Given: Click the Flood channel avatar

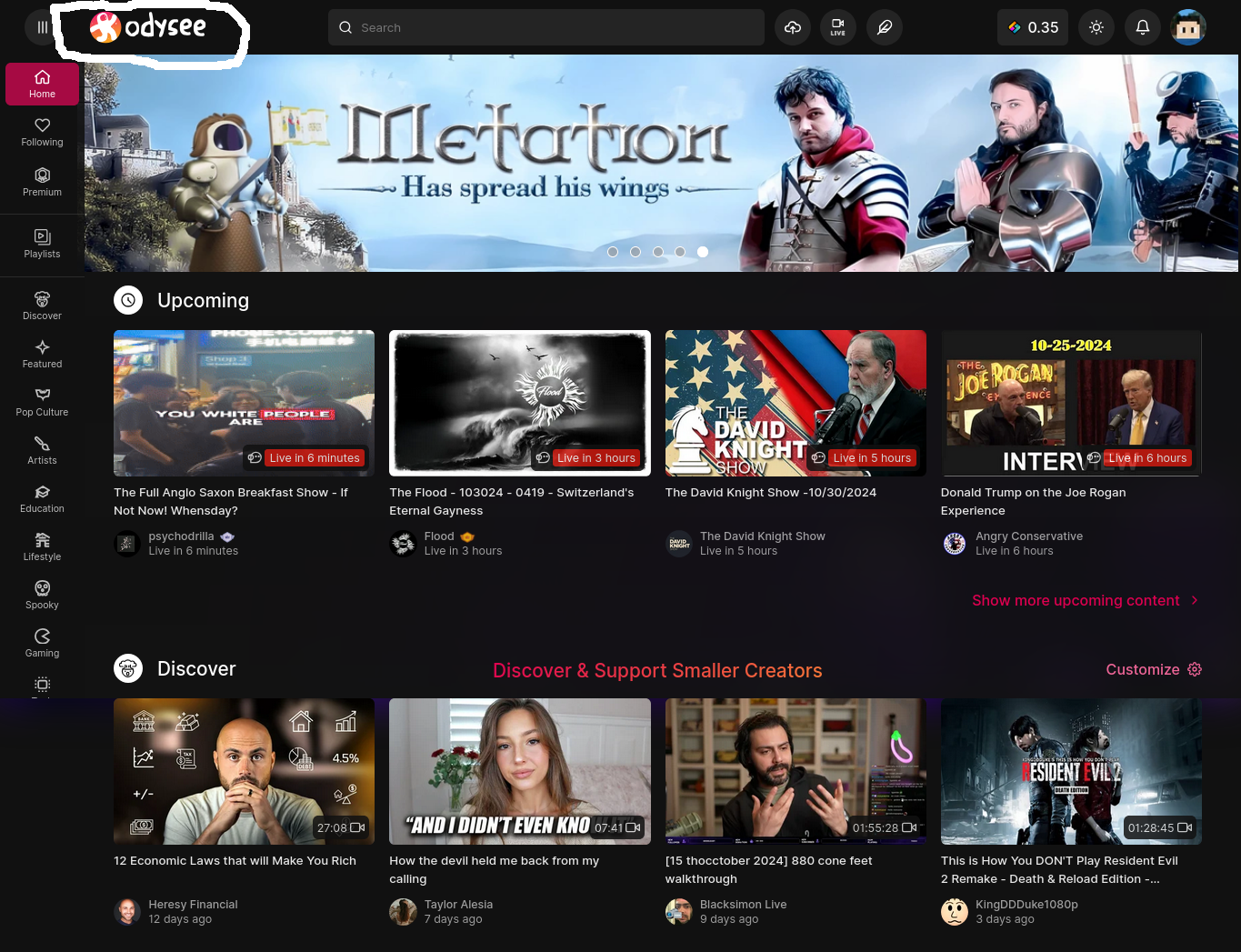Looking at the screenshot, I should click(x=403, y=544).
